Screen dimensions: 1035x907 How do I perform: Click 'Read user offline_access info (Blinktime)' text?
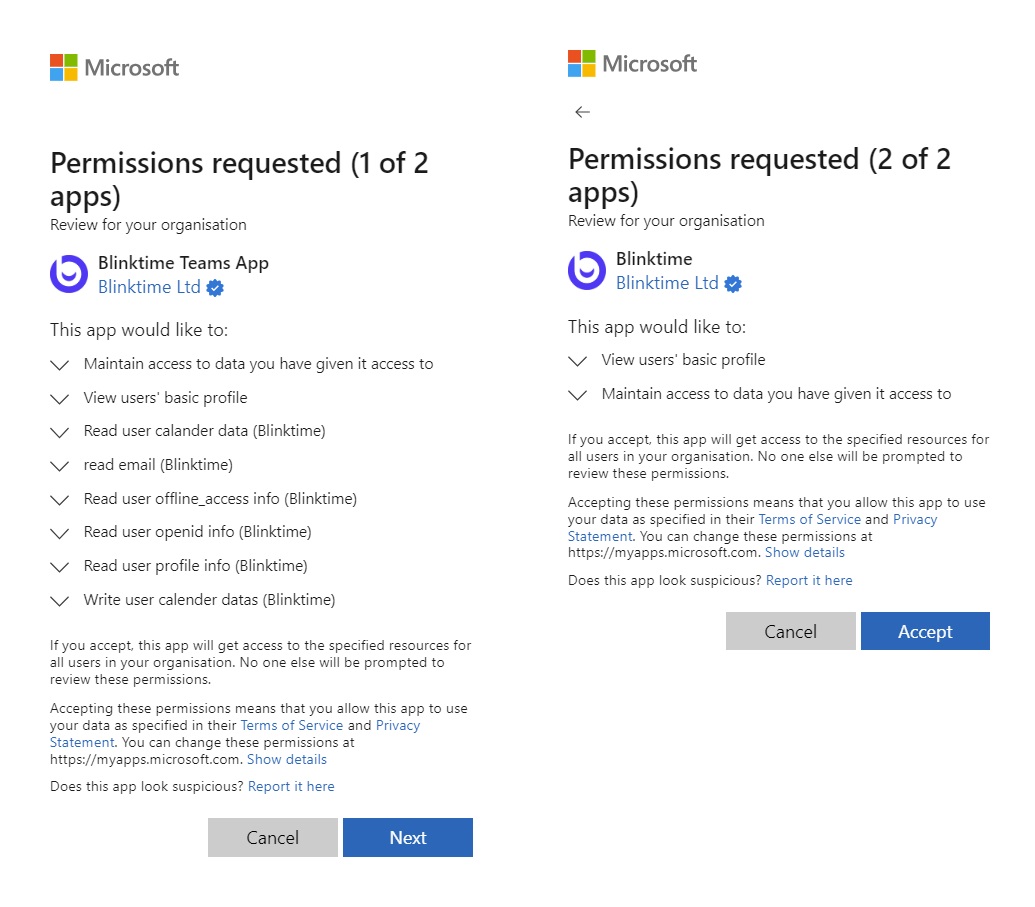(x=220, y=498)
